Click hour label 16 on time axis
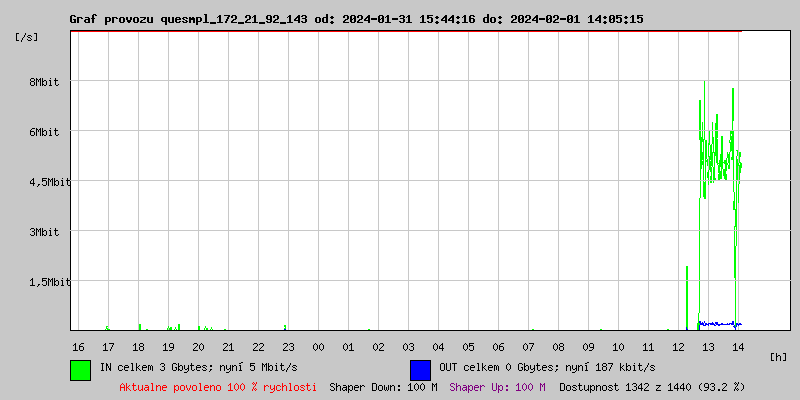Image resolution: width=800 pixels, height=400 pixels. tap(78, 347)
